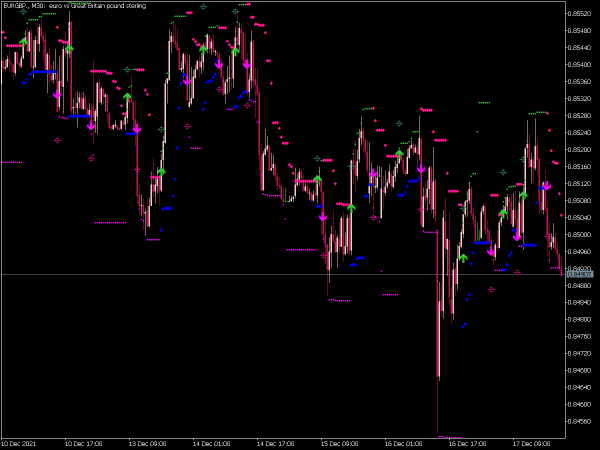Click the 0.84640 price axis label
The height and width of the screenshot is (450, 600).
579,387
